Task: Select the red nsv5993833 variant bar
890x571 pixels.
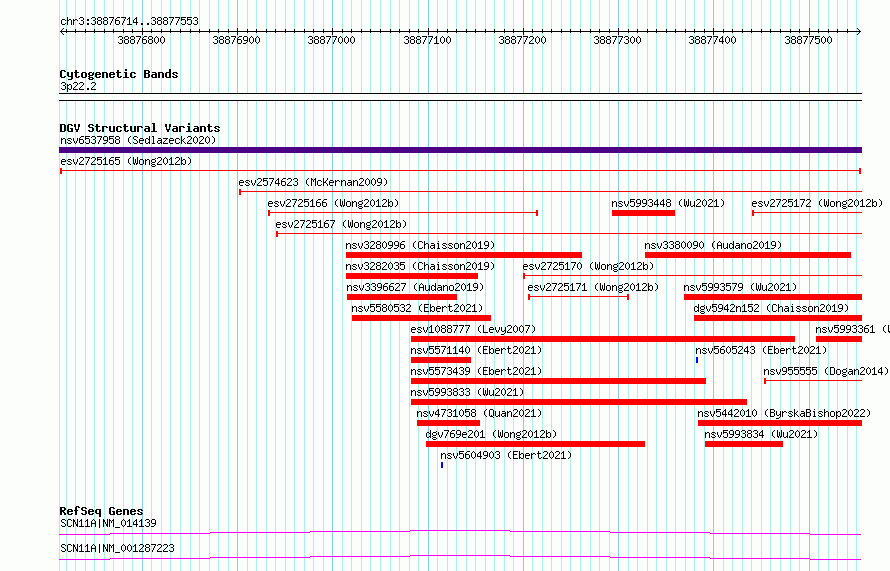Action: click(x=579, y=402)
